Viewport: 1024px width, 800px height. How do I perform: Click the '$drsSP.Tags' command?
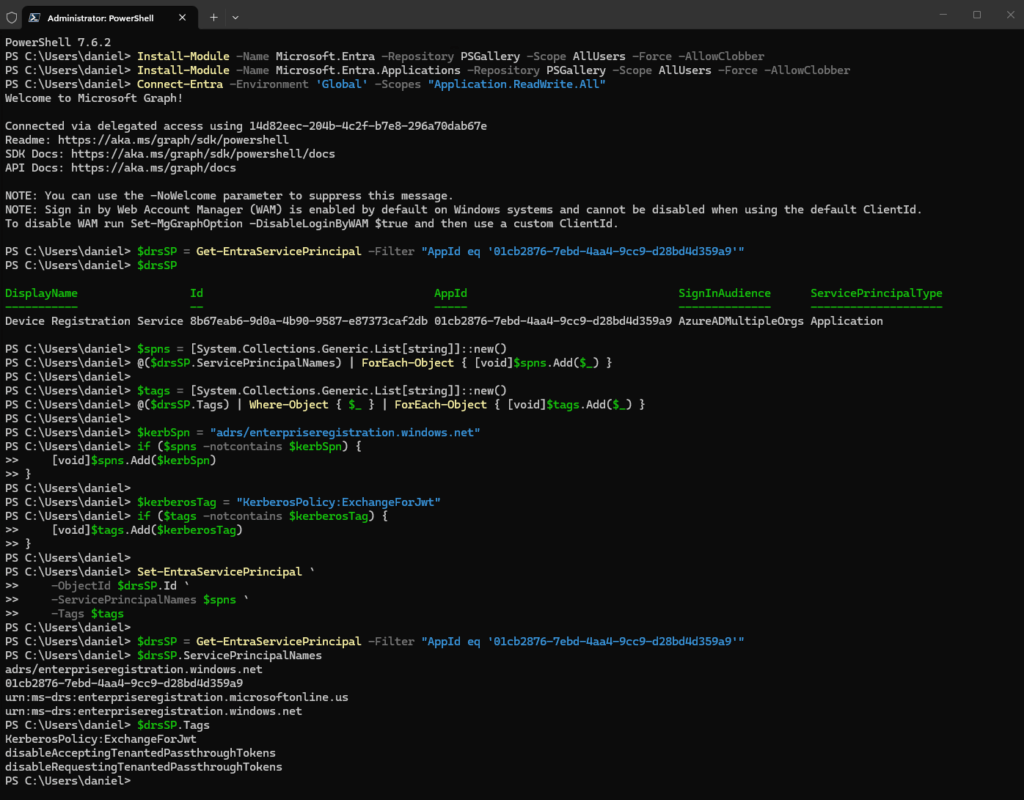(173, 725)
